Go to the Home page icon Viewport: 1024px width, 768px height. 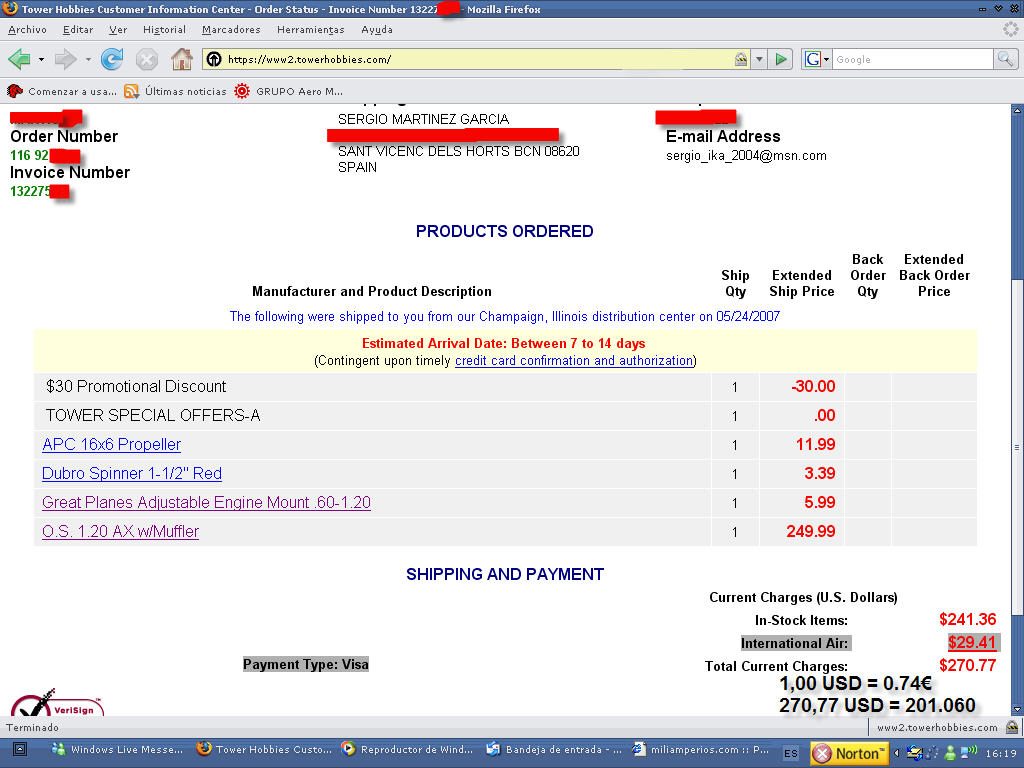[181, 60]
